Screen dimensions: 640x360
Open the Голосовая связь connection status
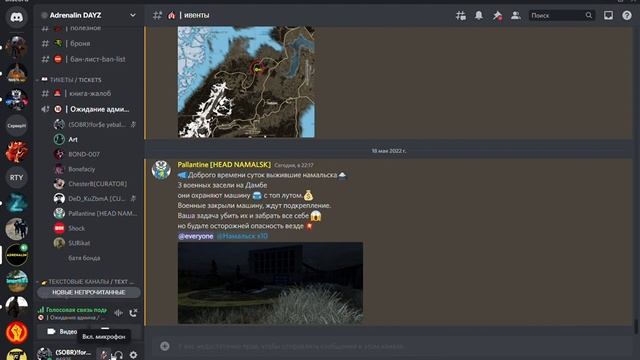(x=72, y=310)
